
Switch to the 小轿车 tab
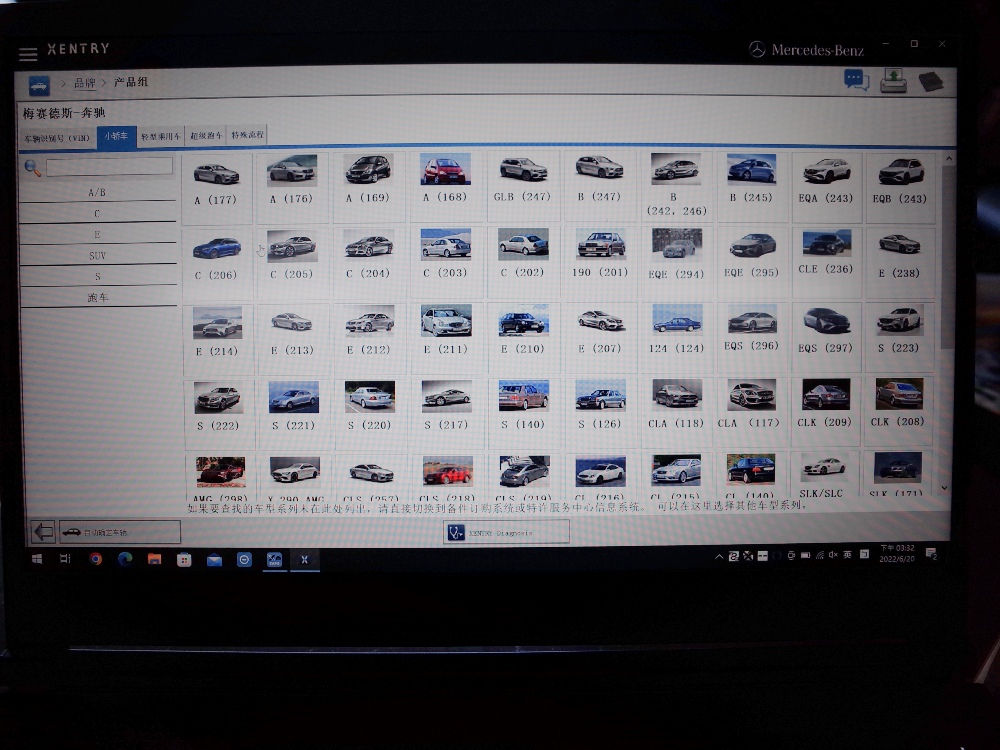115,136
